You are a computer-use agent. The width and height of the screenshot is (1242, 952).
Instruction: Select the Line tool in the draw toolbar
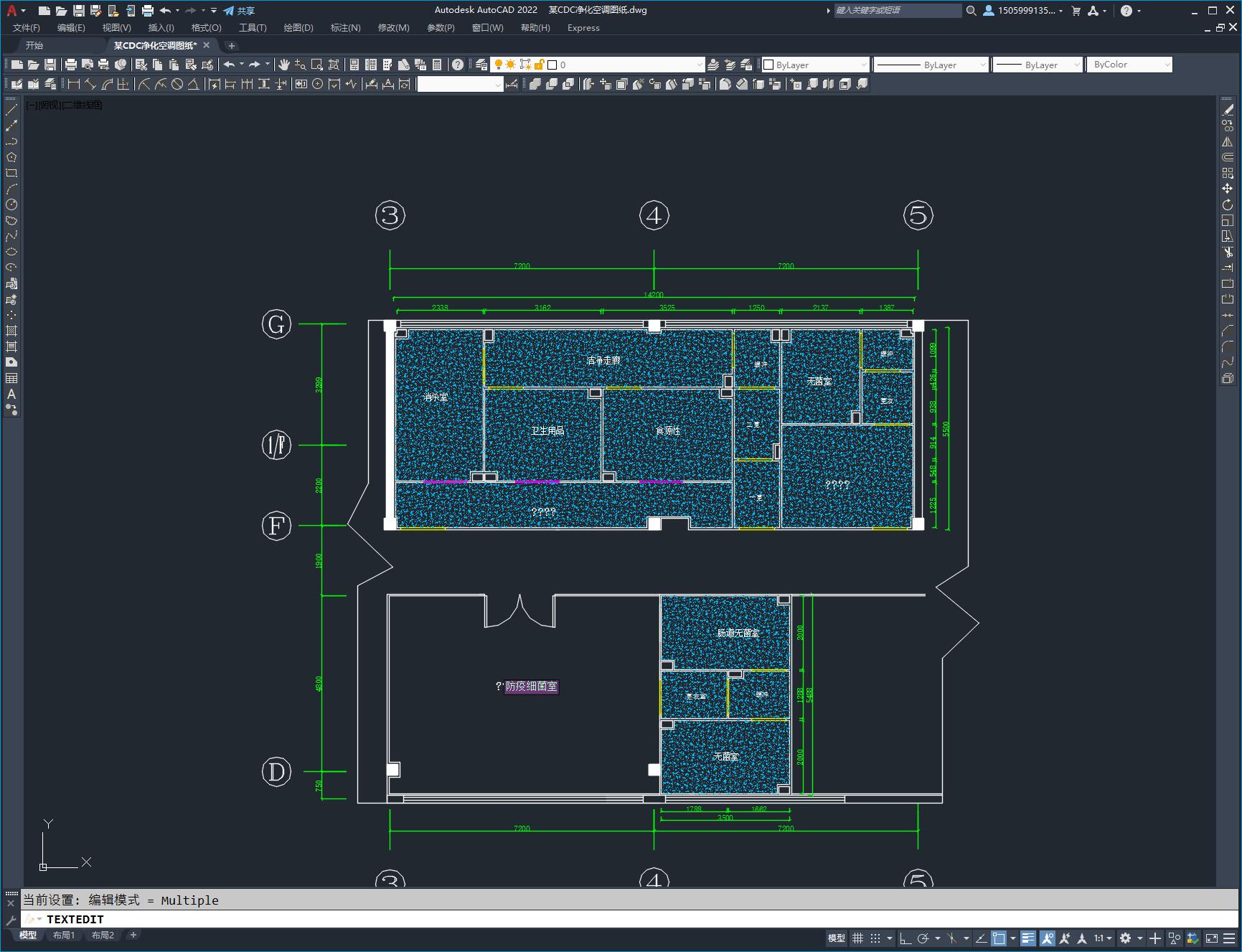point(11,110)
